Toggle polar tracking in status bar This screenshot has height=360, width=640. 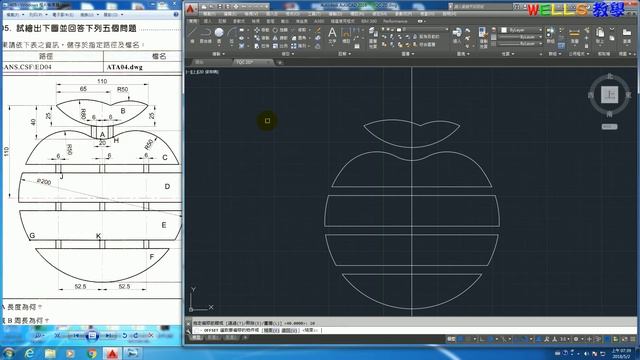[491, 340]
